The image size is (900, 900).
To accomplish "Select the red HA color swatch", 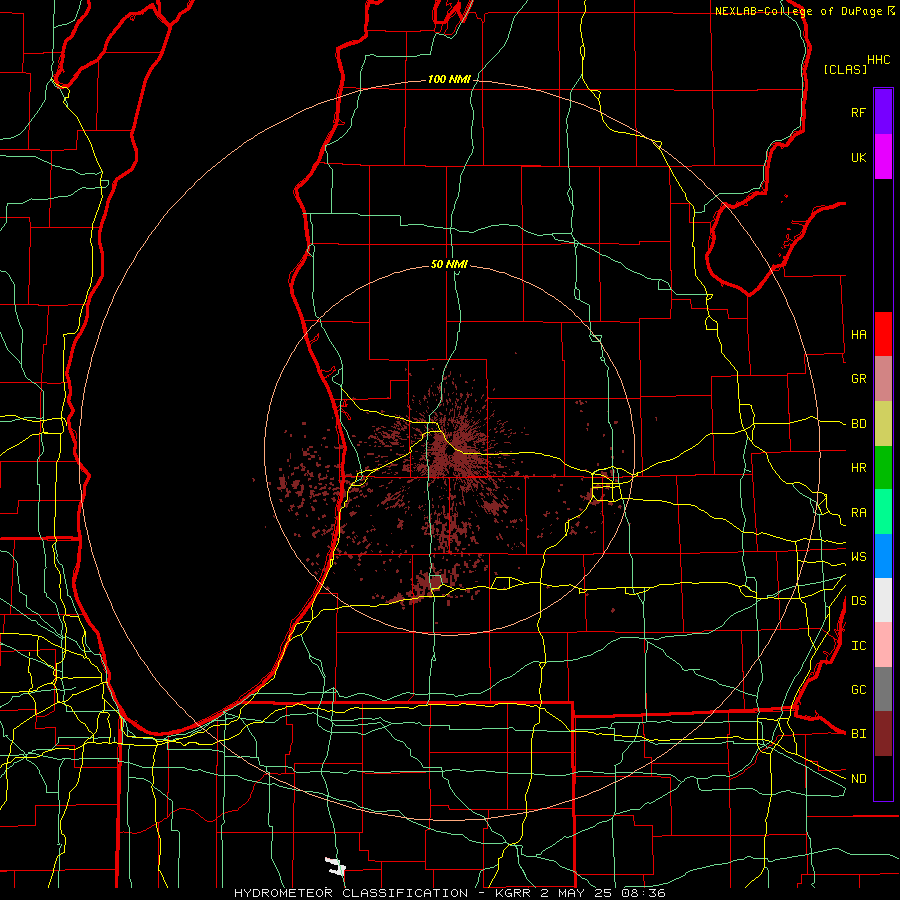I will (x=883, y=334).
